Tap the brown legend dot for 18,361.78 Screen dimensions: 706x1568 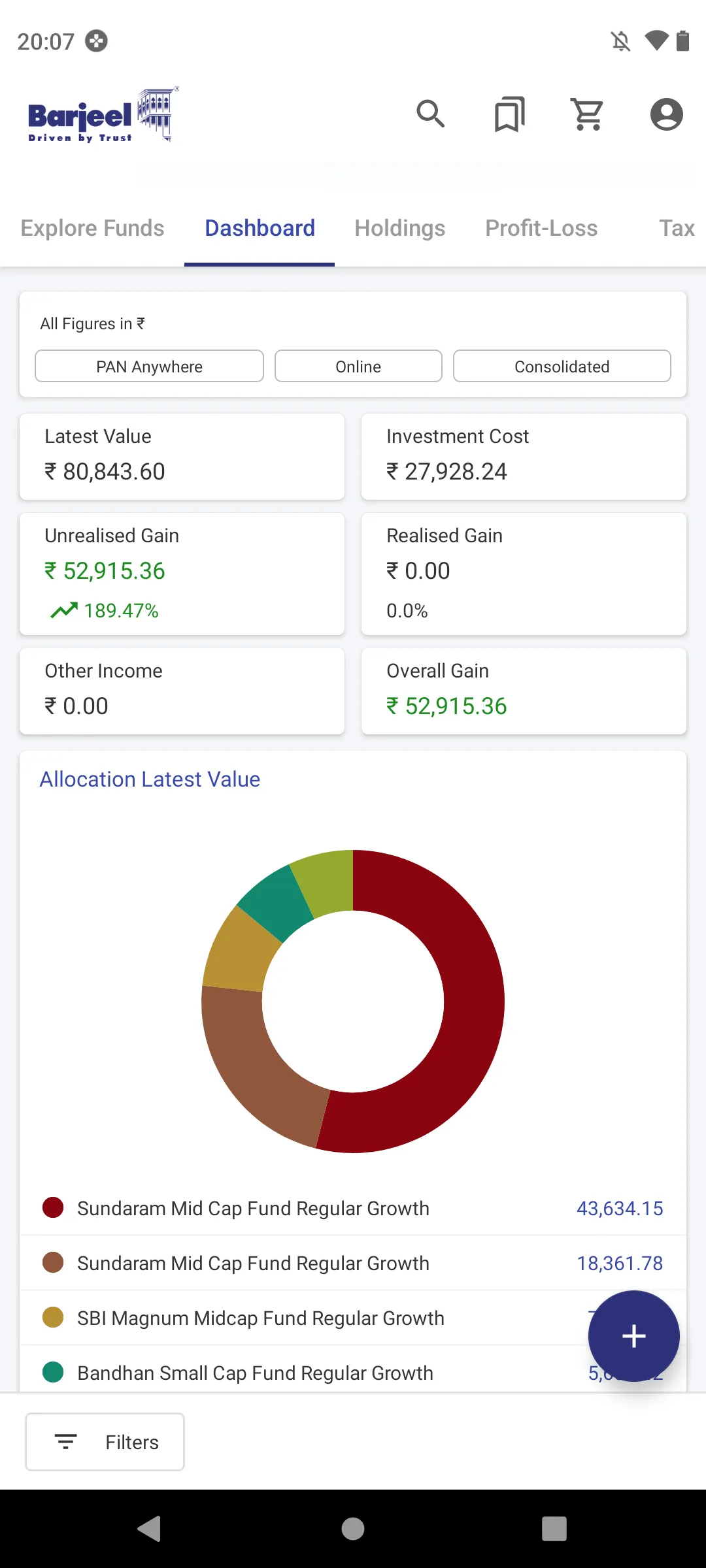tap(53, 1263)
